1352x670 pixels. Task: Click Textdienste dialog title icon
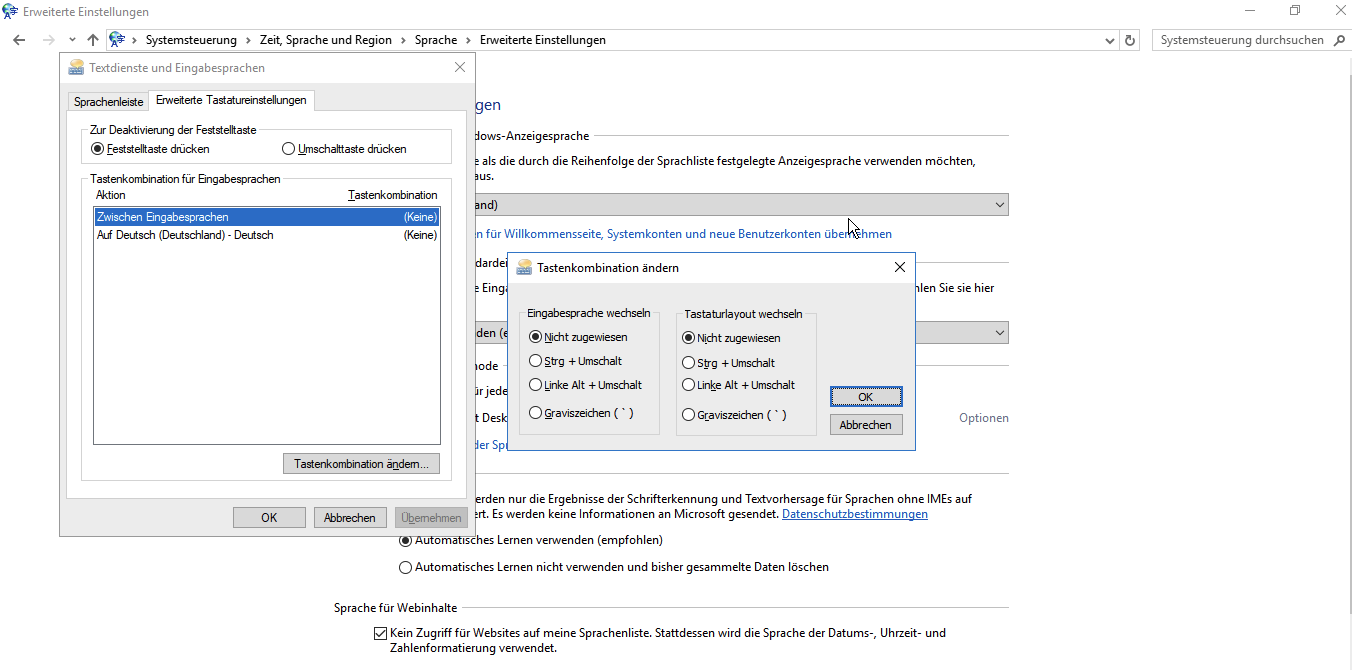click(x=76, y=68)
